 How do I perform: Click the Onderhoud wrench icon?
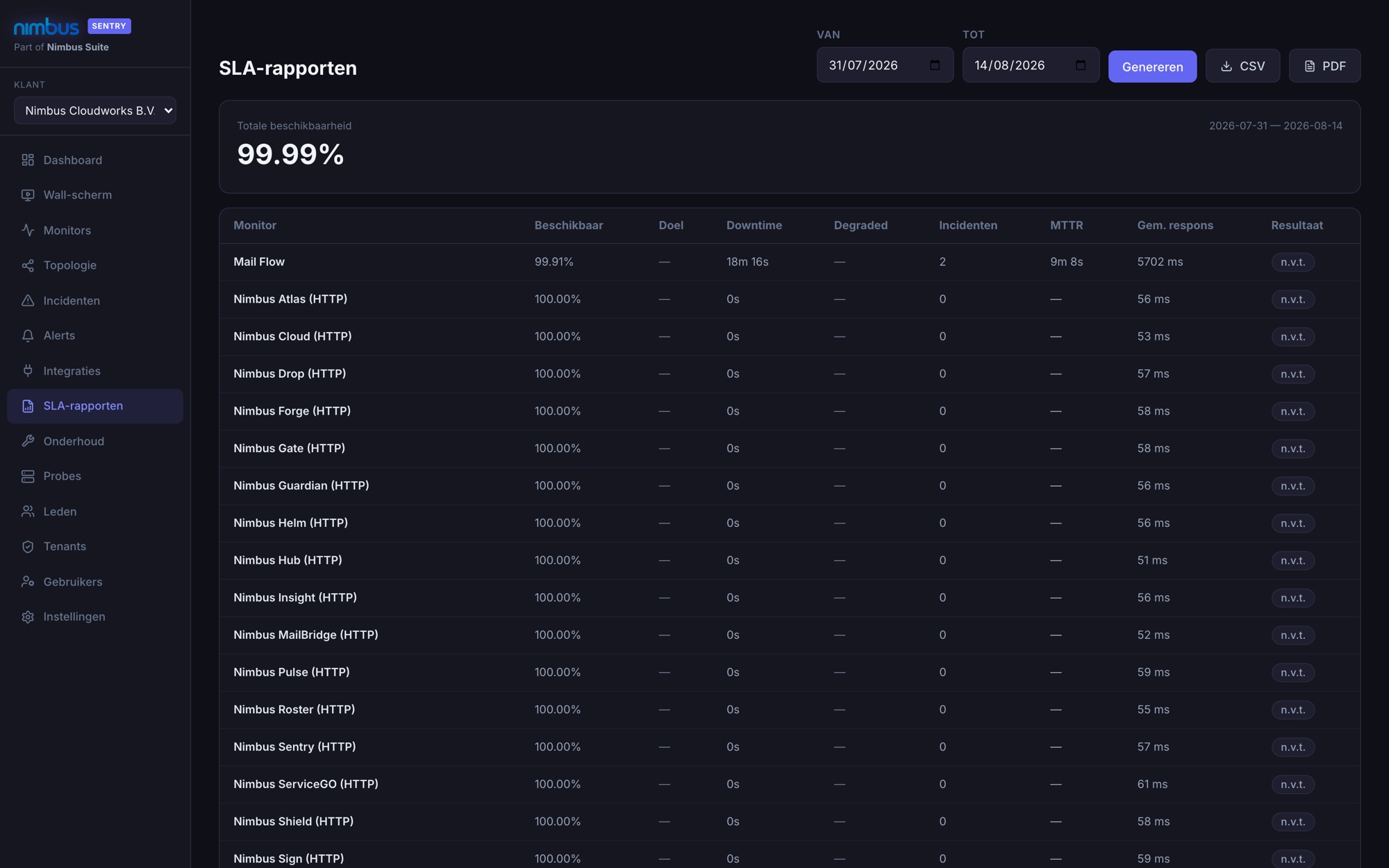(28, 441)
